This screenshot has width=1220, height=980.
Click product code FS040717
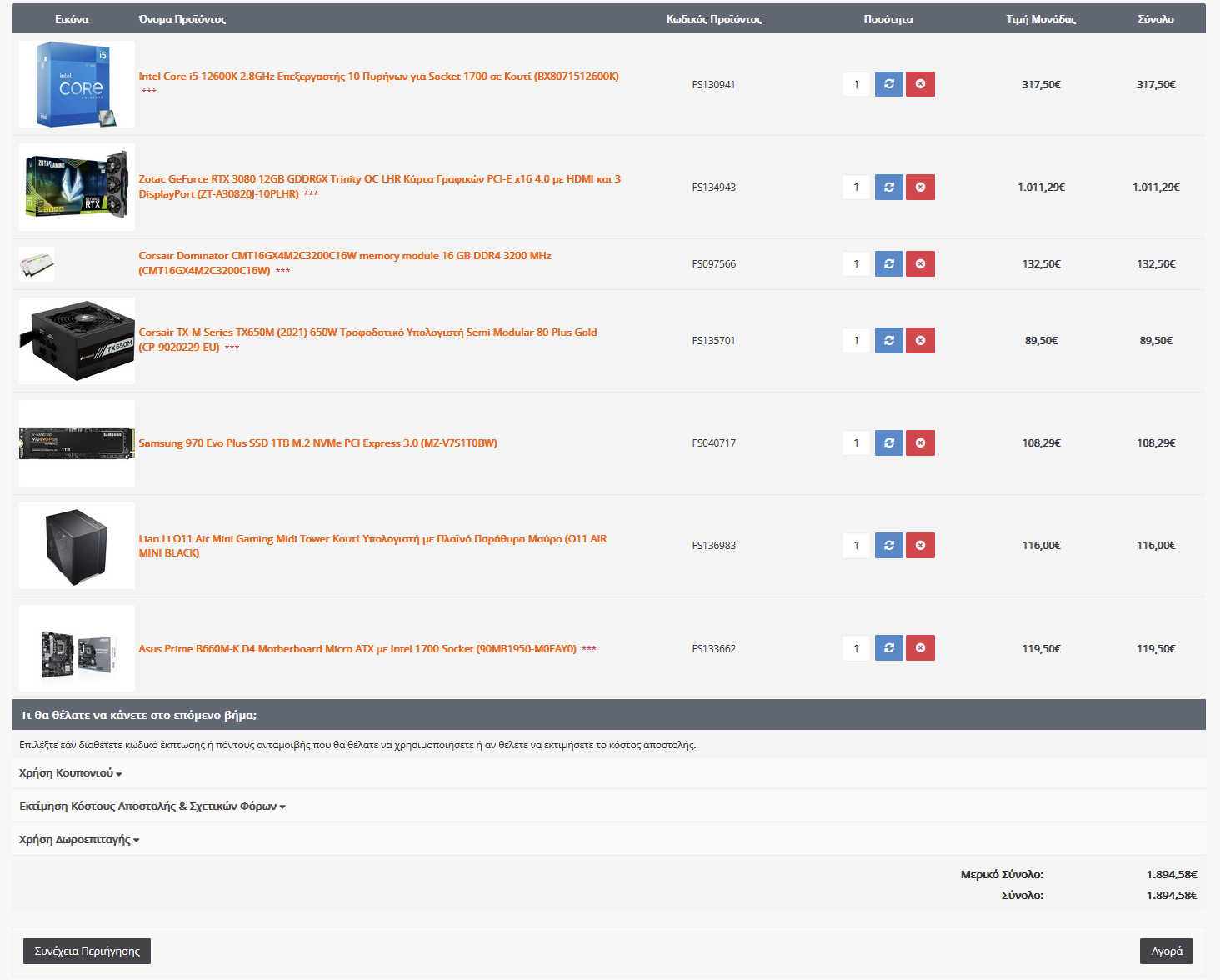714,442
